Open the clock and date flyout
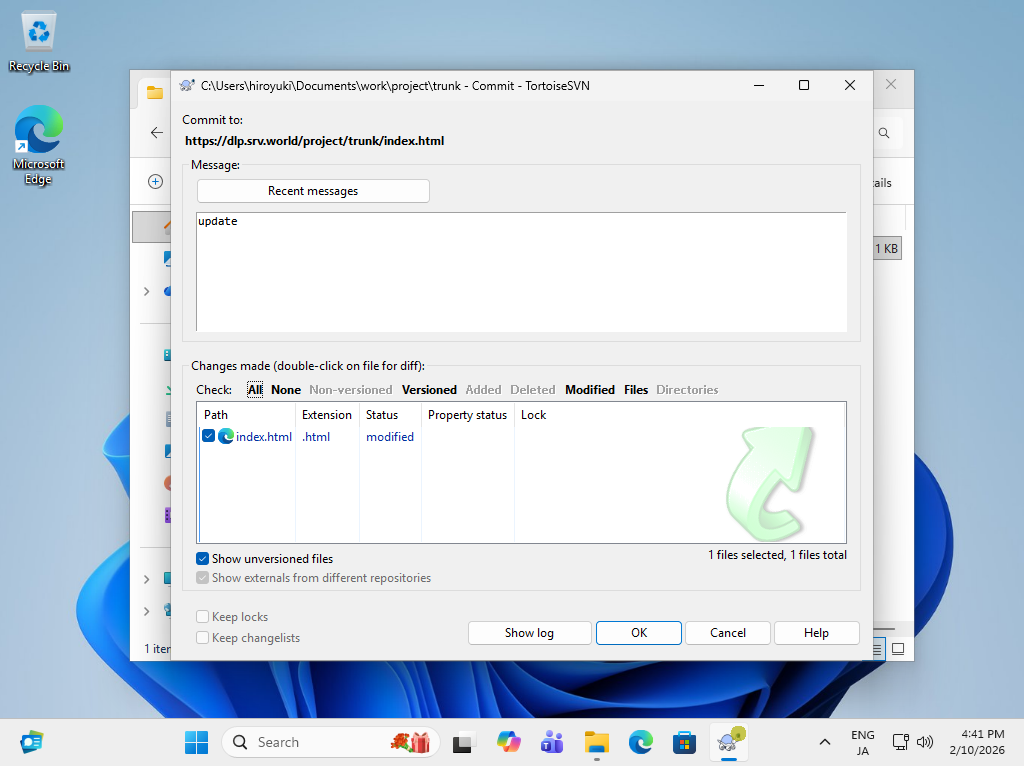Viewport: 1024px width, 766px height. [x=976, y=742]
